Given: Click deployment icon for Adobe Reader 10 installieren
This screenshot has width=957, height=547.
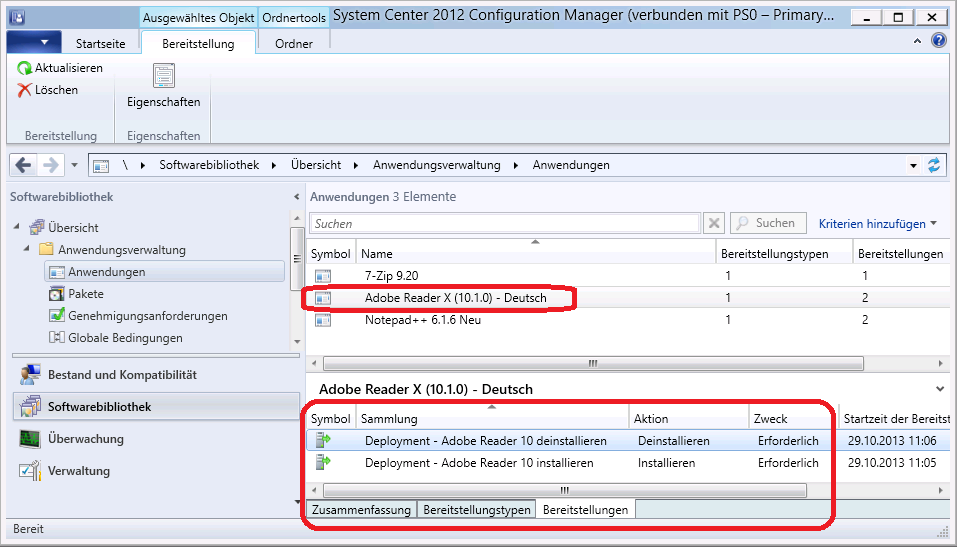Looking at the screenshot, I should tap(323, 462).
